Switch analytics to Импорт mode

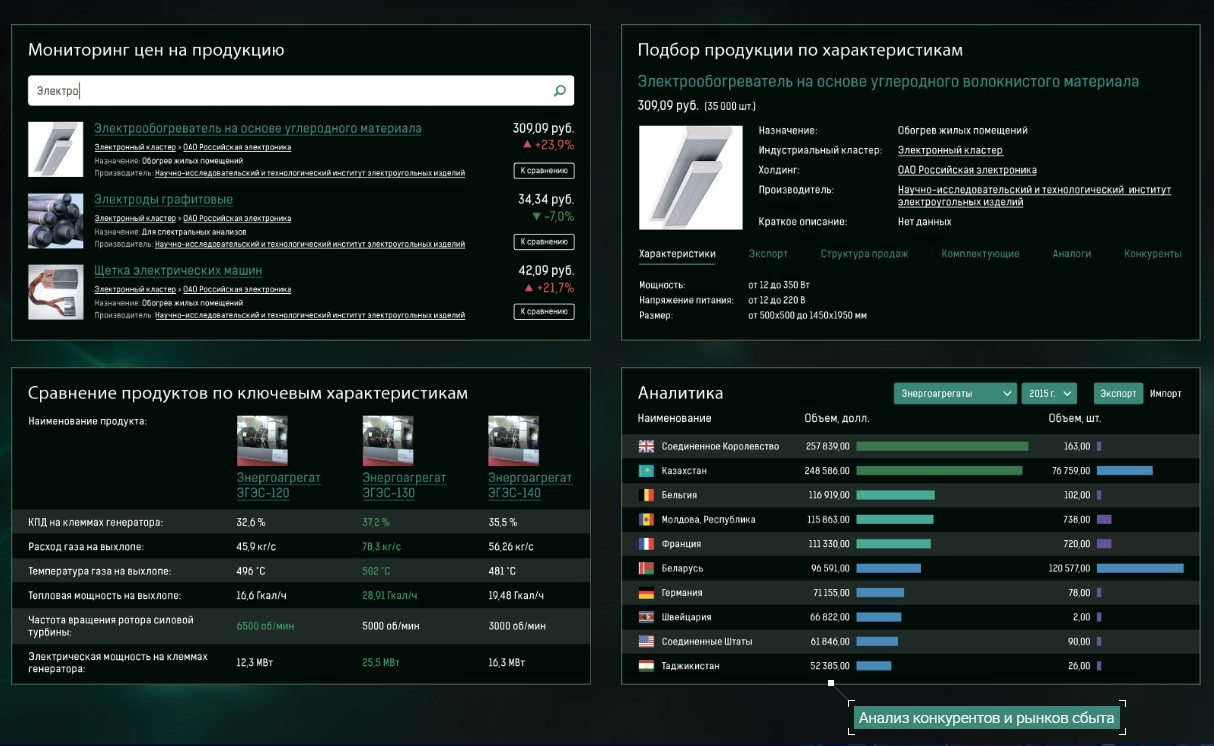point(1165,394)
